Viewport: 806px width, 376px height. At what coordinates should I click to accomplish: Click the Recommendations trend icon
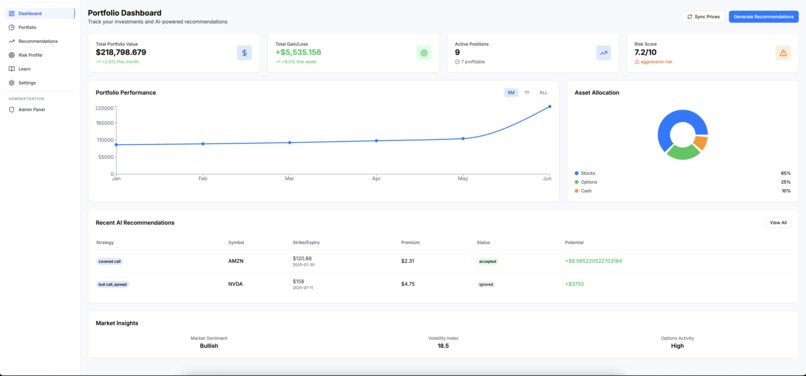pyautogui.click(x=11, y=41)
